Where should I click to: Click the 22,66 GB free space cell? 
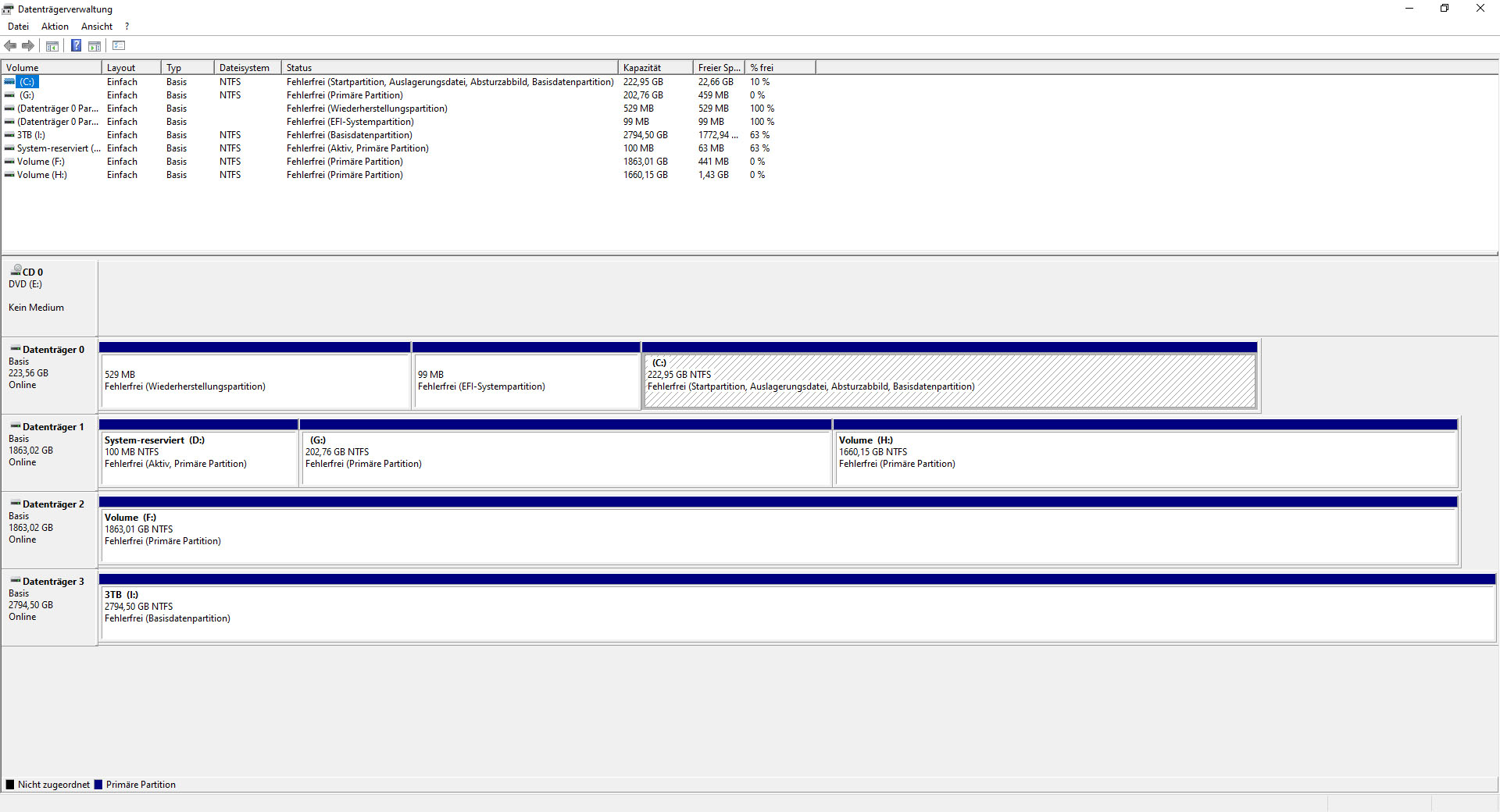tap(716, 82)
